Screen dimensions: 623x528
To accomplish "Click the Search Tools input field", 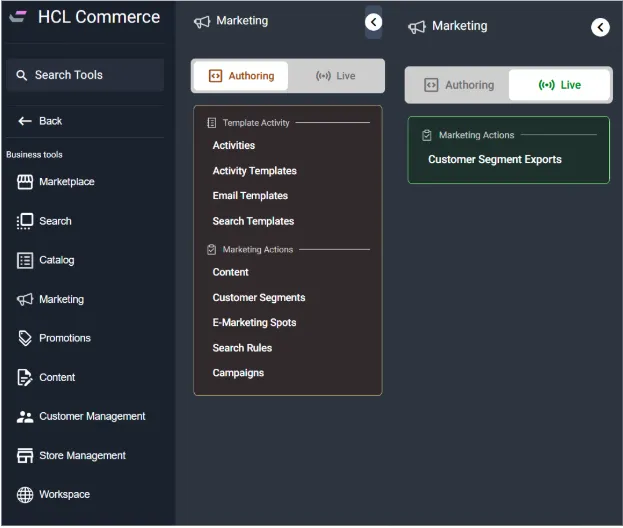I will click(x=85, y=75).
